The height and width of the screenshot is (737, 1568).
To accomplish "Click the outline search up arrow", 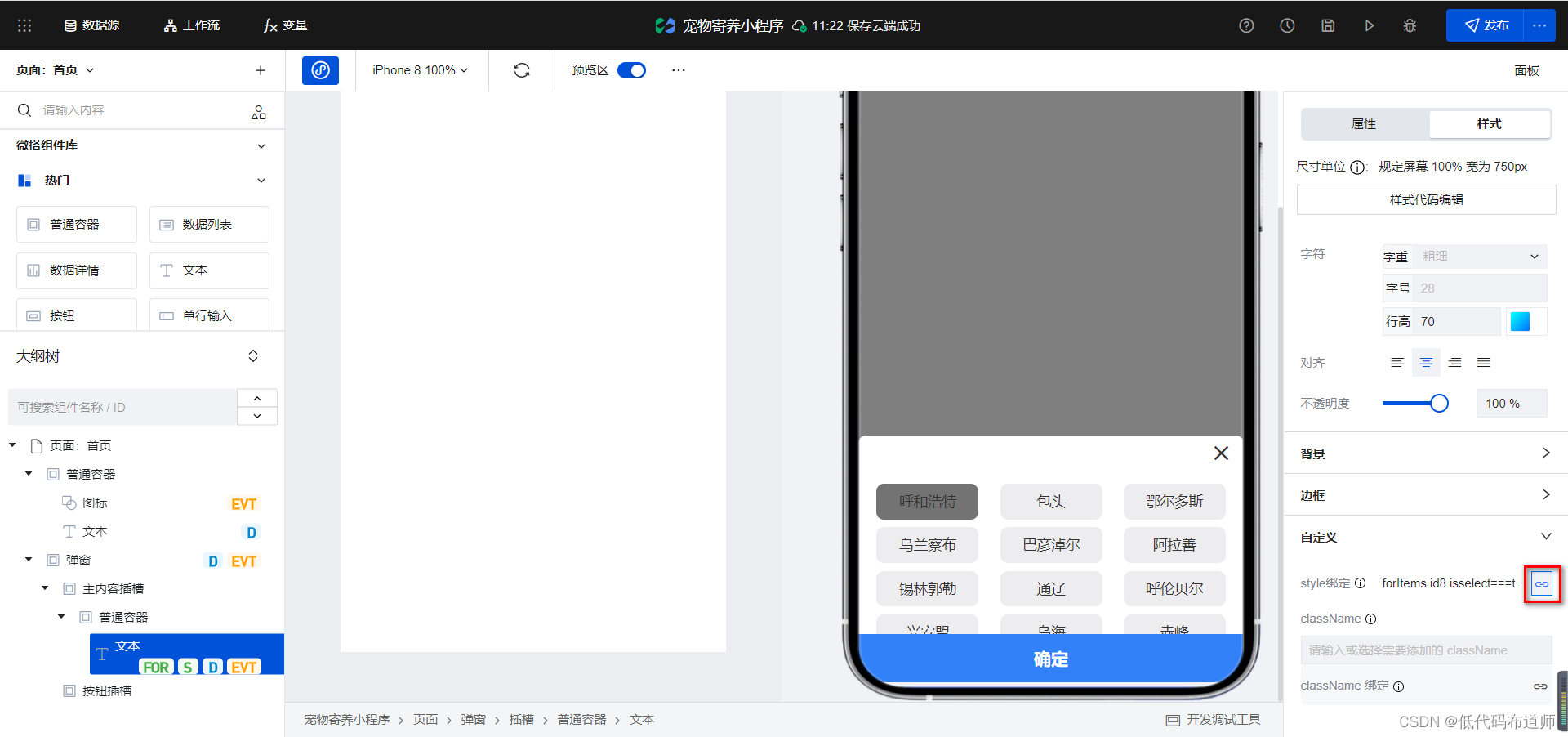I will tap(257, 398).
